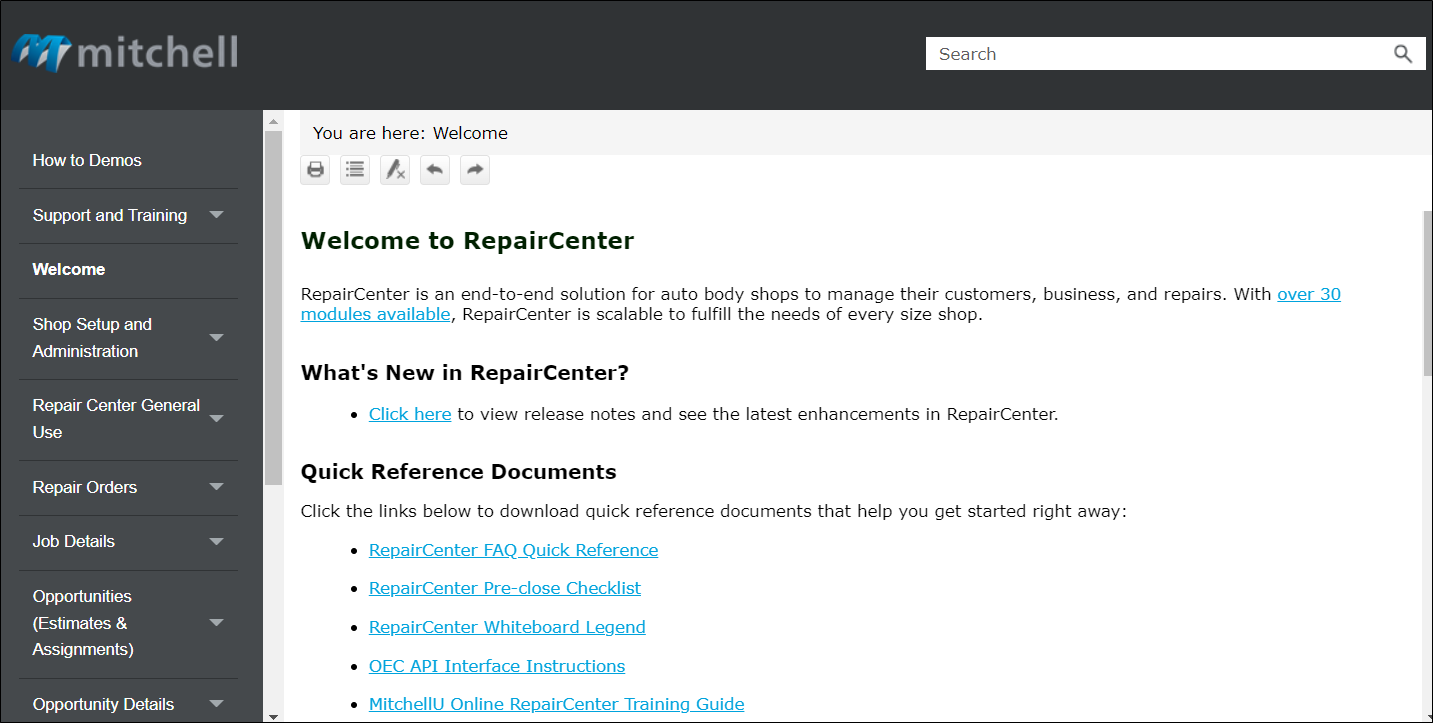This screenshot has width=1433, height=723.
Task: Click the 'Quick Reference Documents' heading
Action: [x=459, y=472]
